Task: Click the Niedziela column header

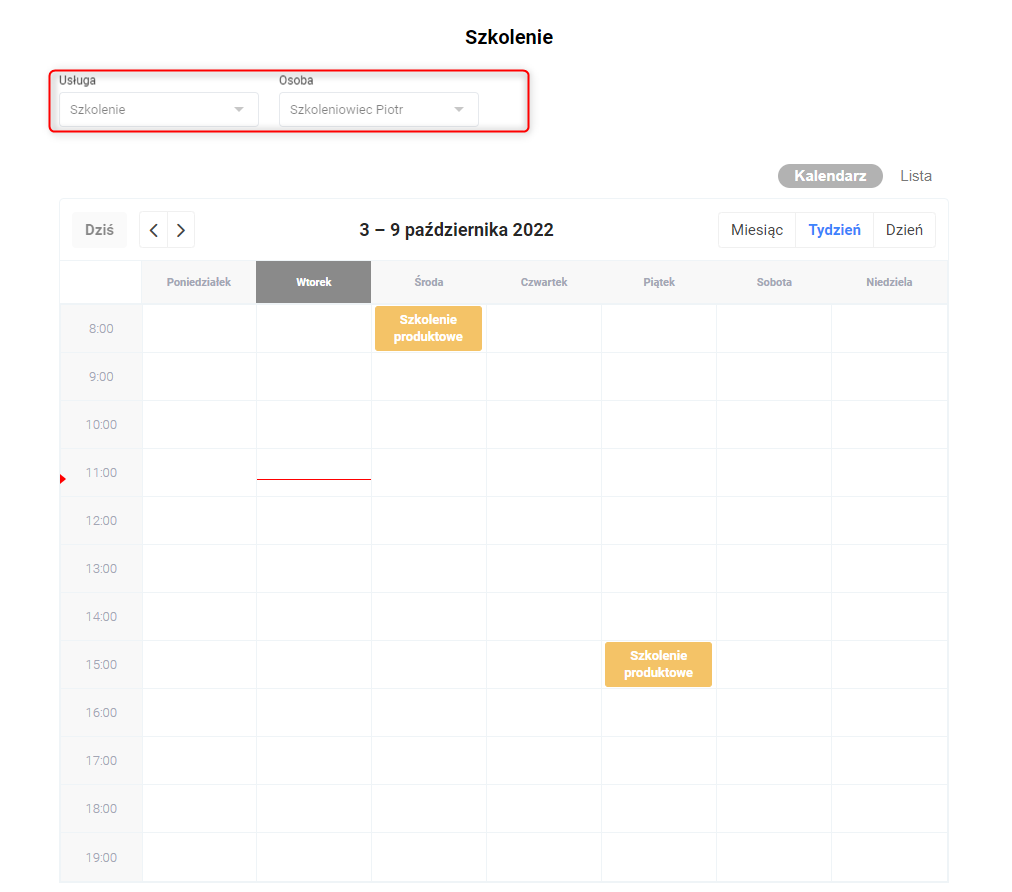Action: [x=889, y=282]
